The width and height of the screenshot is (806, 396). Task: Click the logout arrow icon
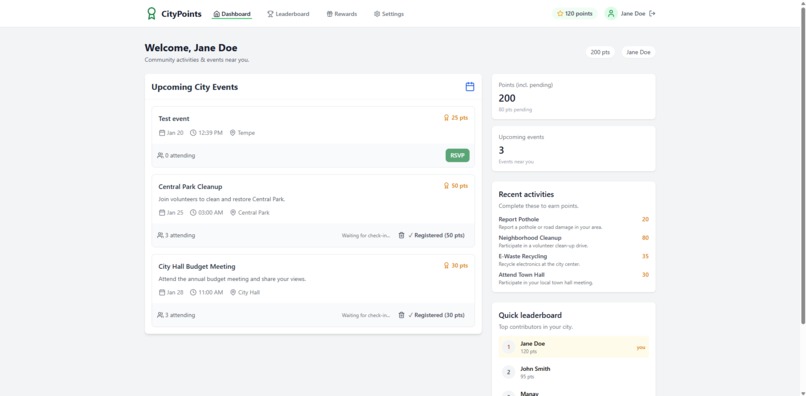[x=652, y=14]
